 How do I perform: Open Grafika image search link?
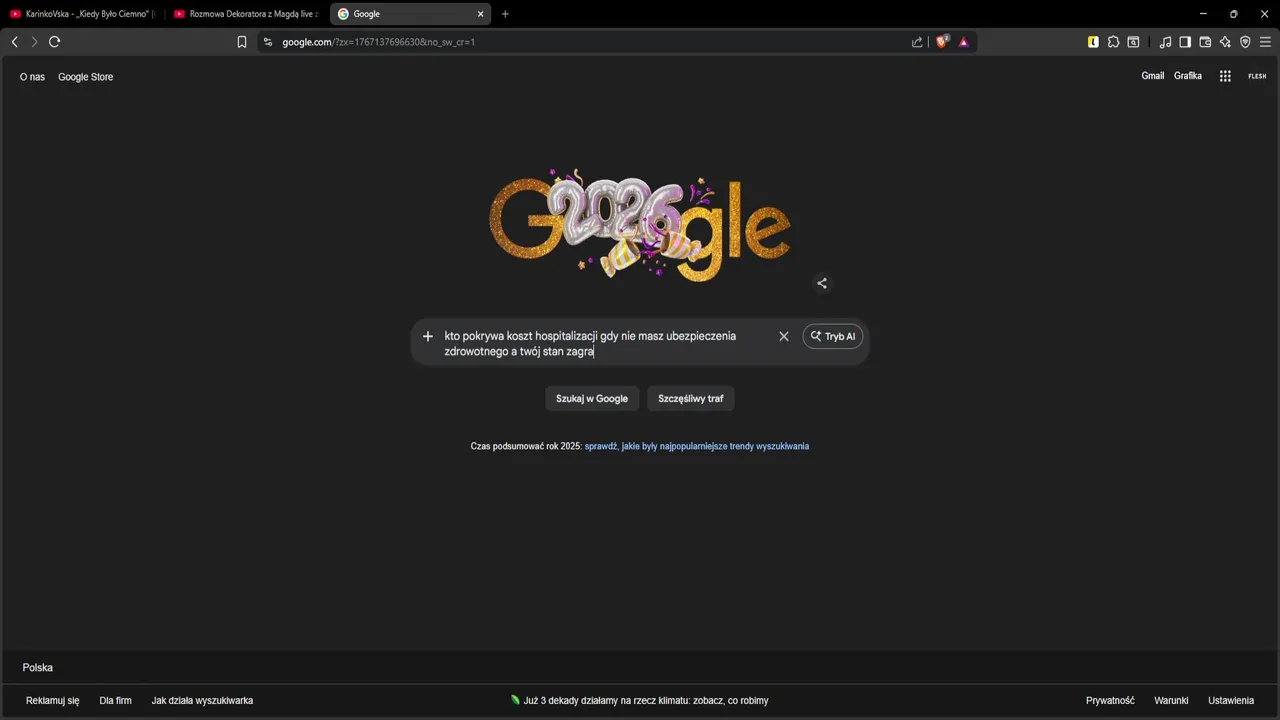point(1188,76)
